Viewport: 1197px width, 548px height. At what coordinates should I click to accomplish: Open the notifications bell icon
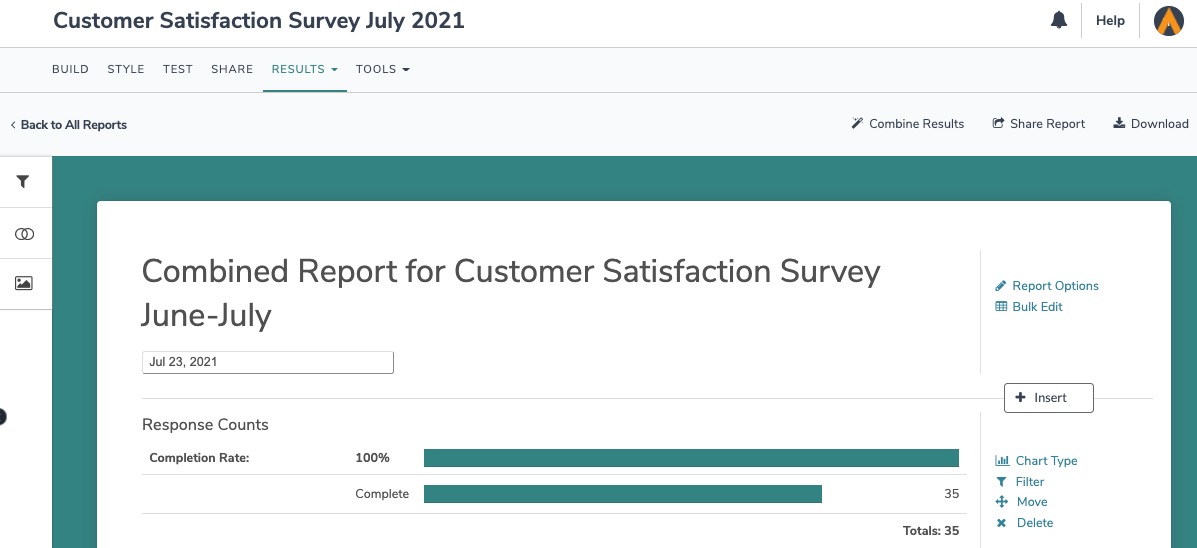click(1059, 21)
